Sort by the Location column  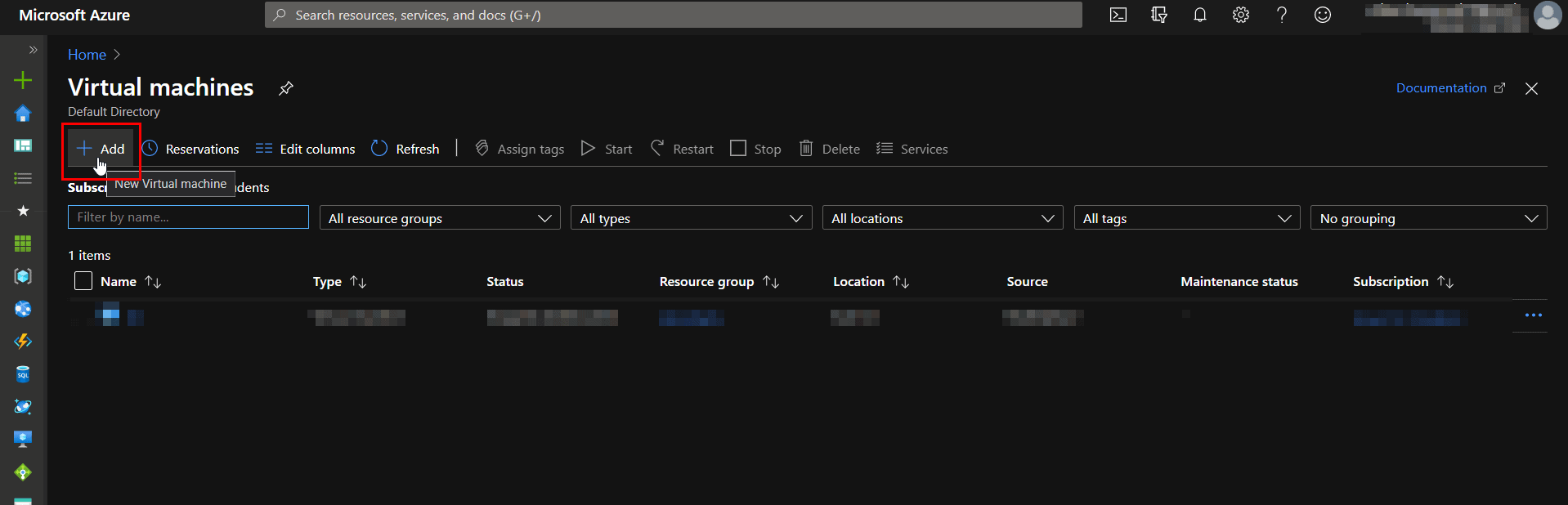click(x=871, y=281)
